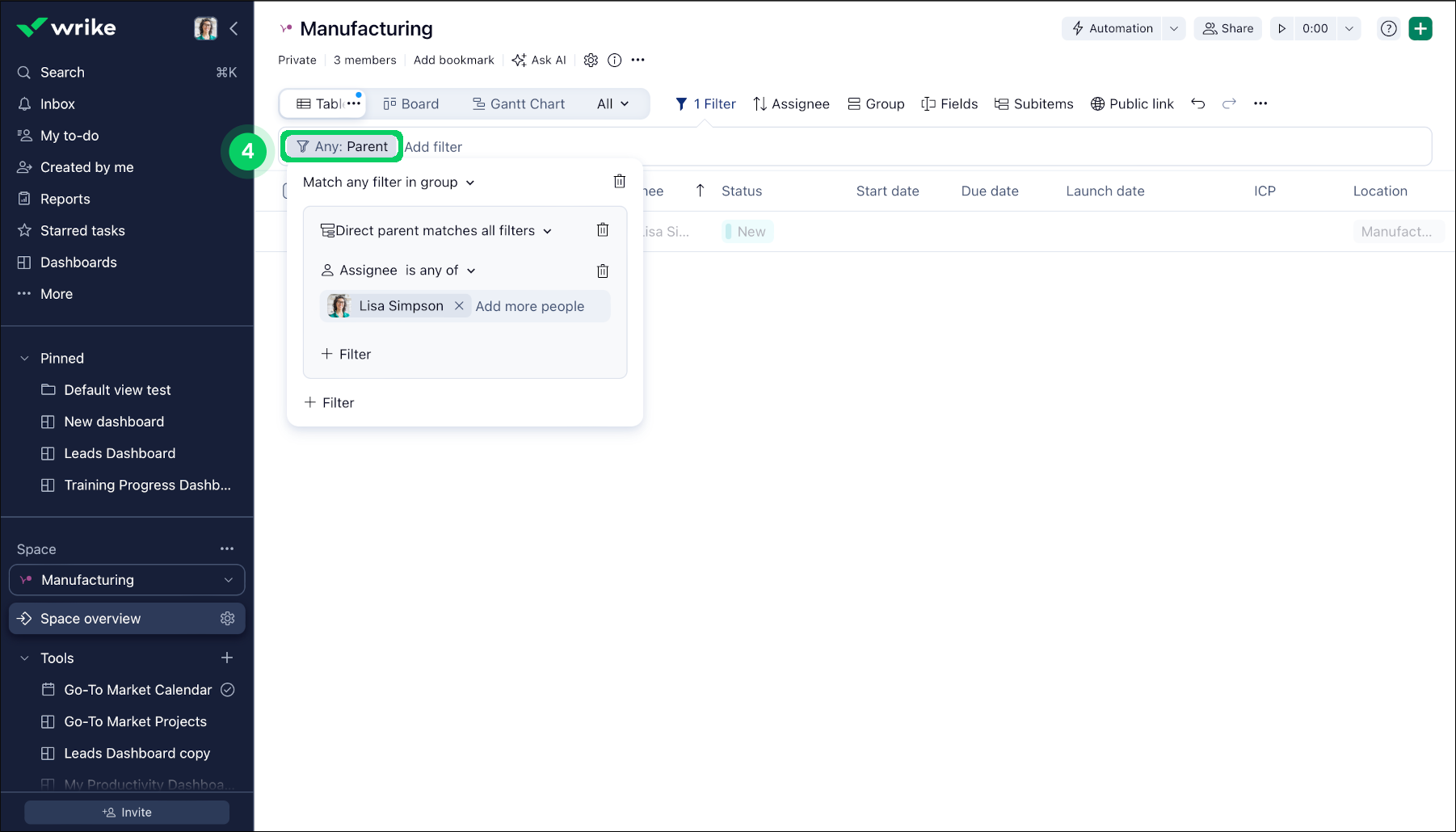
Task: Collapse the Pinned section
Action: pos(24,359)
